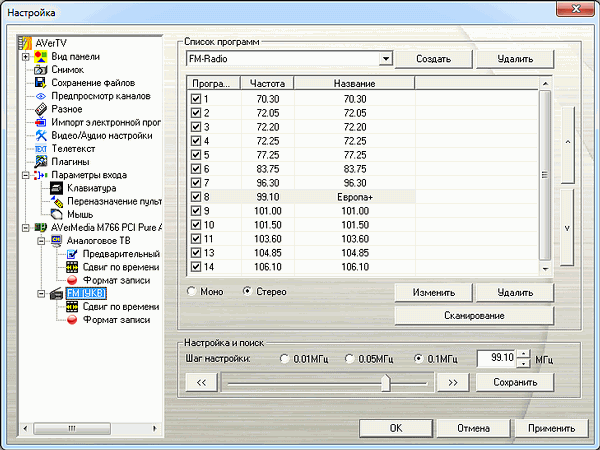Click the Клавиатура keyboard icon
The height and width of the screenshot is (450, 600).
coord(57,188)
